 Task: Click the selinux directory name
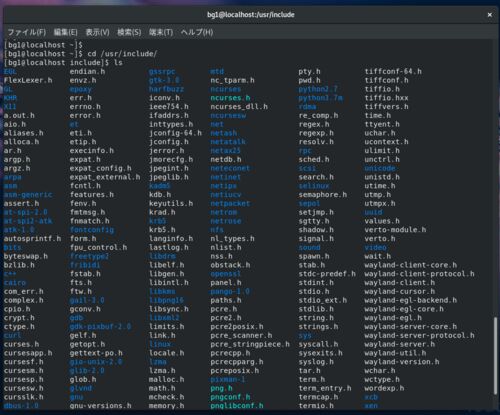(x=314, y=186)
